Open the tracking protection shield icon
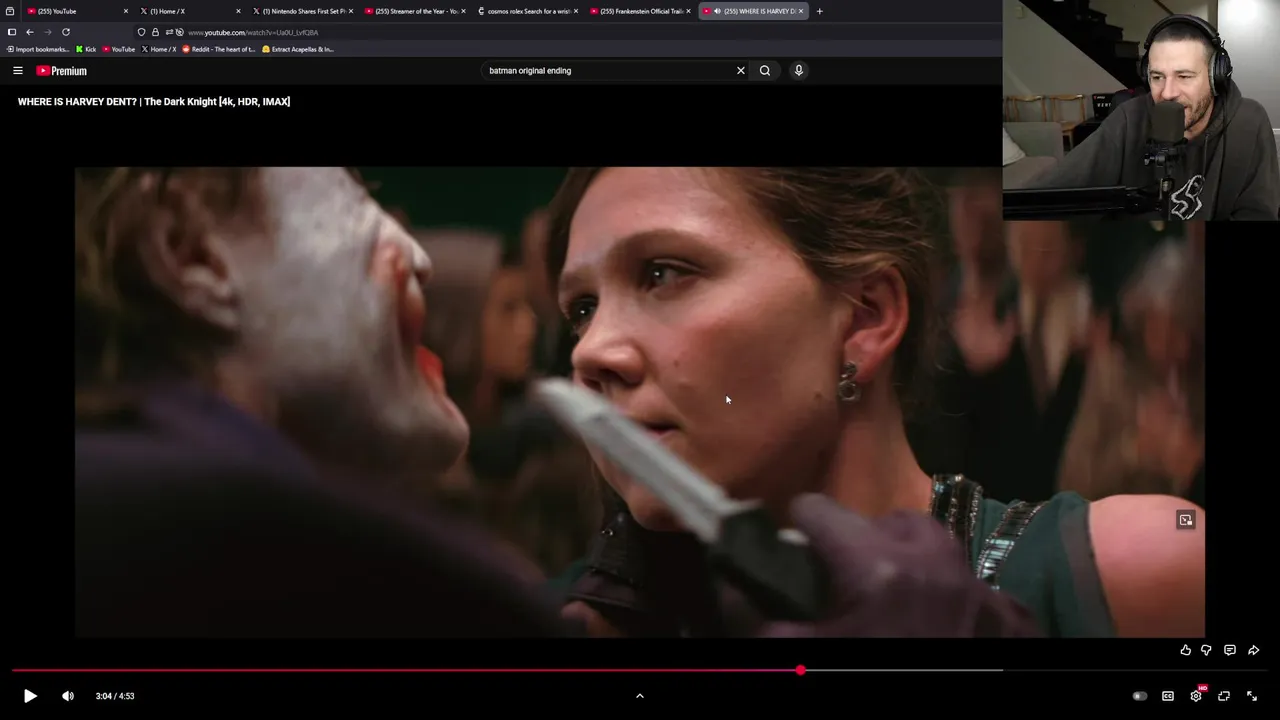1280x720 pixels. [x=141, y=32]
